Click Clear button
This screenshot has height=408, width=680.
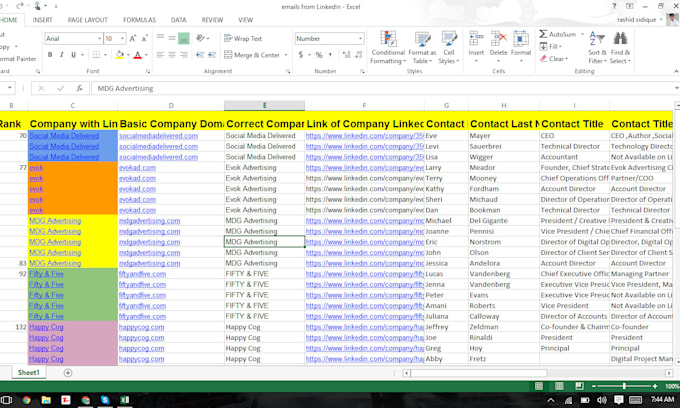click(554, 59)
